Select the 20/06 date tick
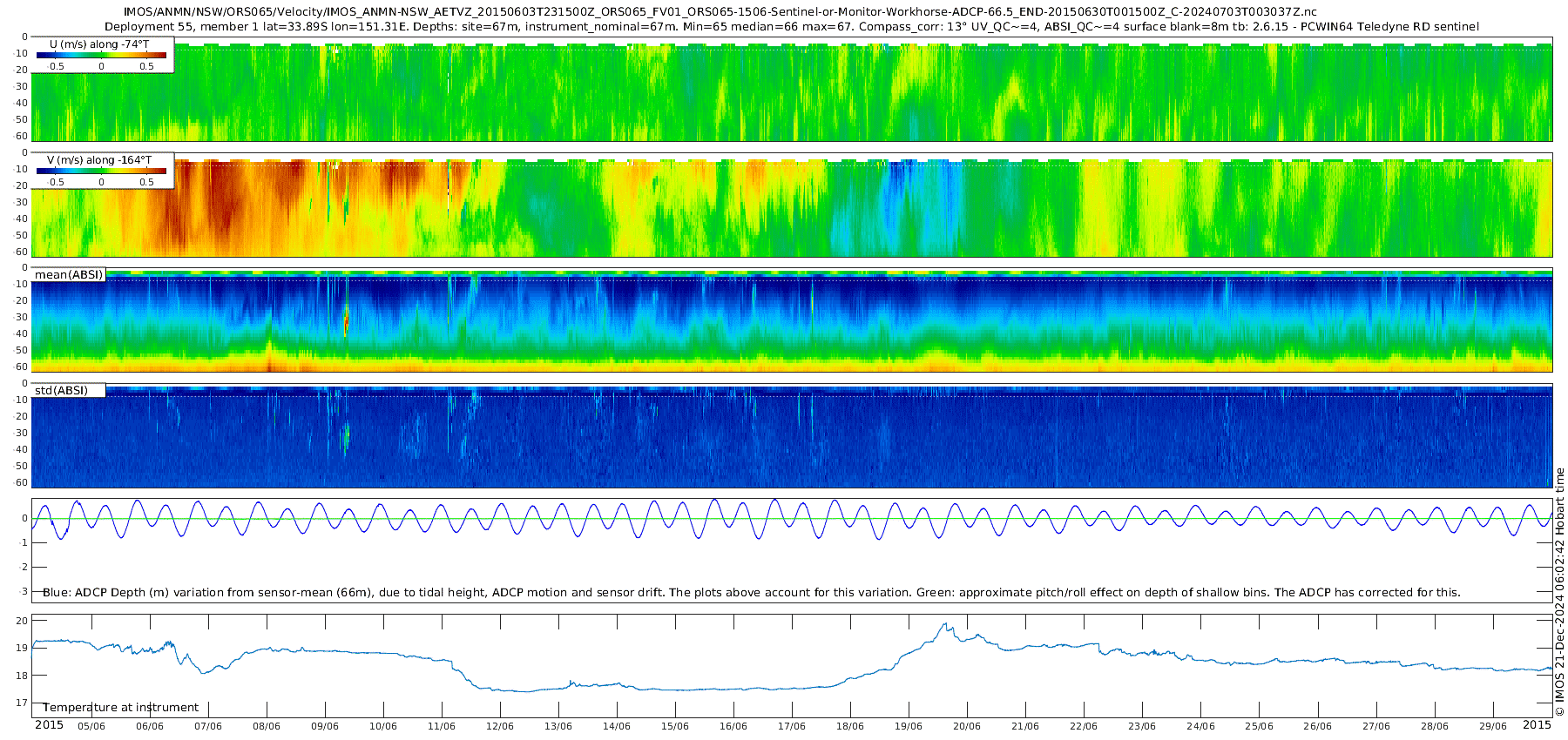This screenshot has height=740, width=1568. (967, 726)
